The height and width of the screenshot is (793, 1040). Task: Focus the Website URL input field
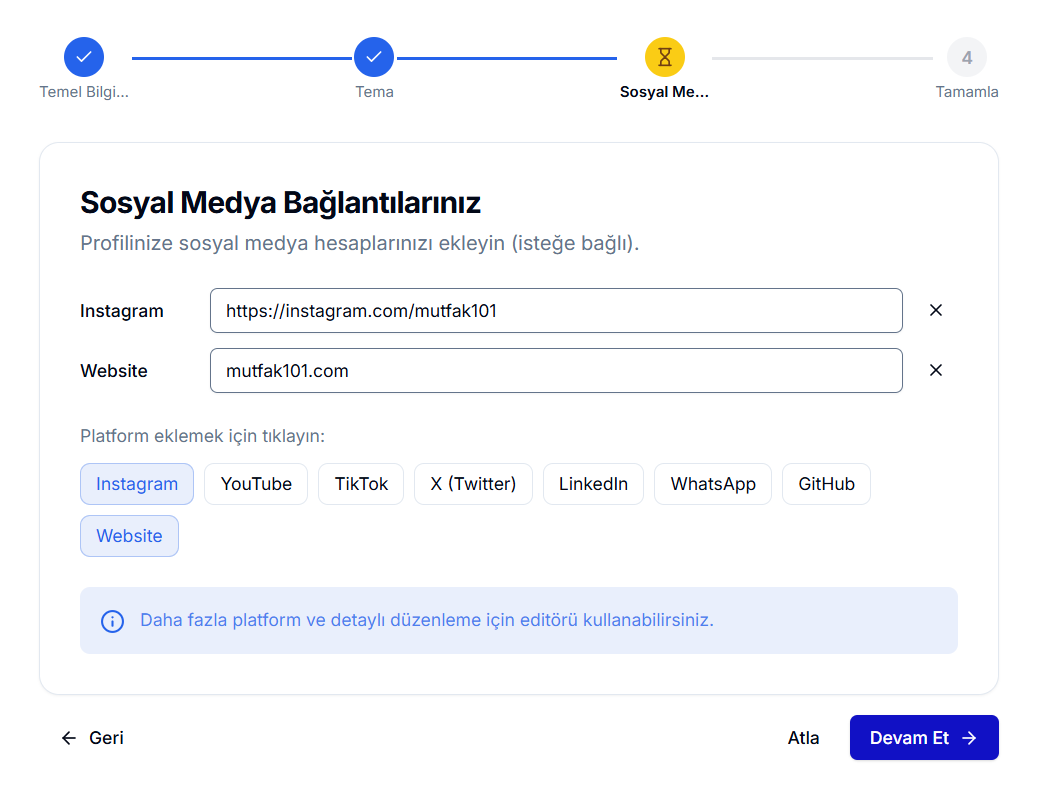coord(556,371)
